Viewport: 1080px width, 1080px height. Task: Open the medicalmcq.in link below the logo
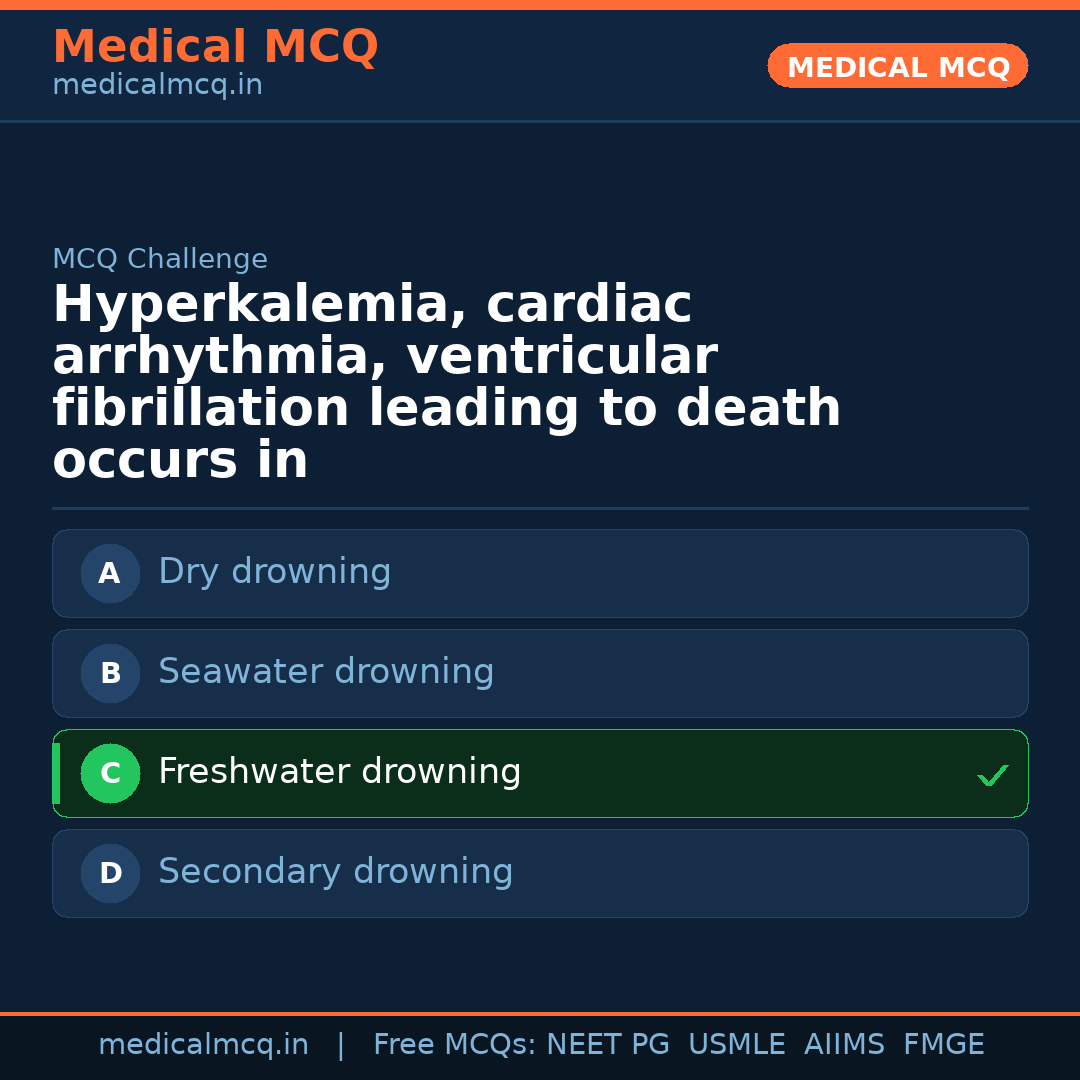click(x=157, y=84)
